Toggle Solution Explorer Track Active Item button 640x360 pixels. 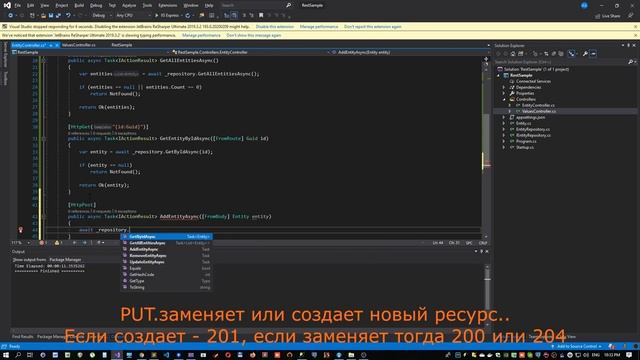tap(571, 54)
